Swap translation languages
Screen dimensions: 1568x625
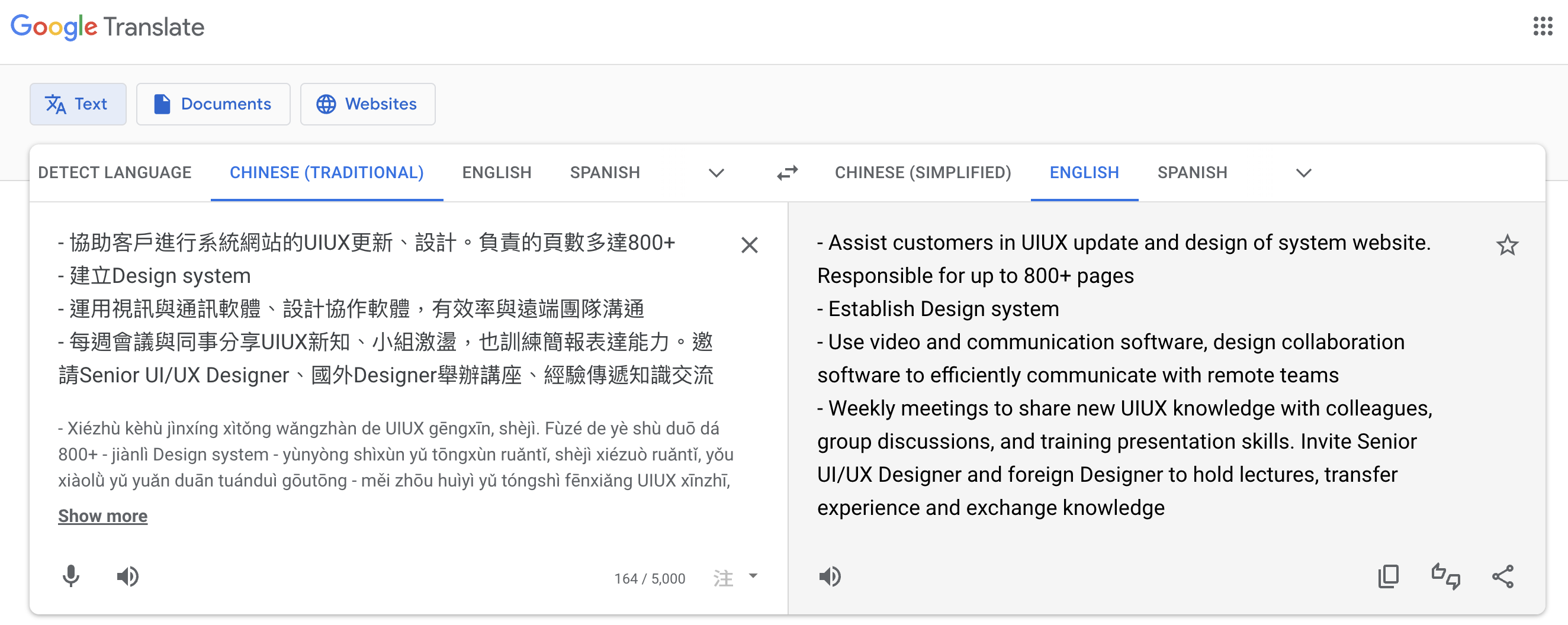(787, 172)
